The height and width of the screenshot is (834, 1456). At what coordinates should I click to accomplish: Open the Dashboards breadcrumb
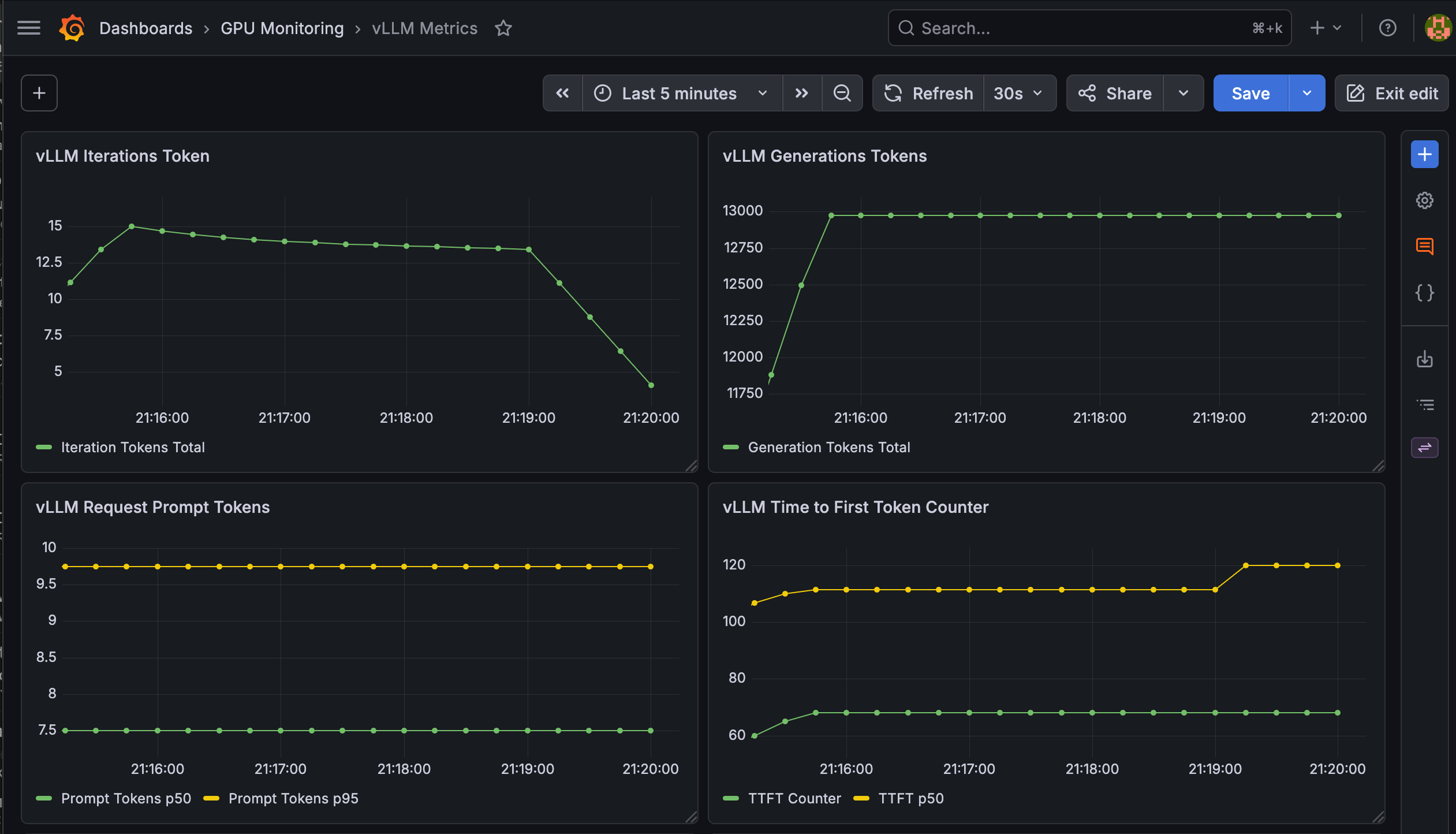[x=145, y=28]
